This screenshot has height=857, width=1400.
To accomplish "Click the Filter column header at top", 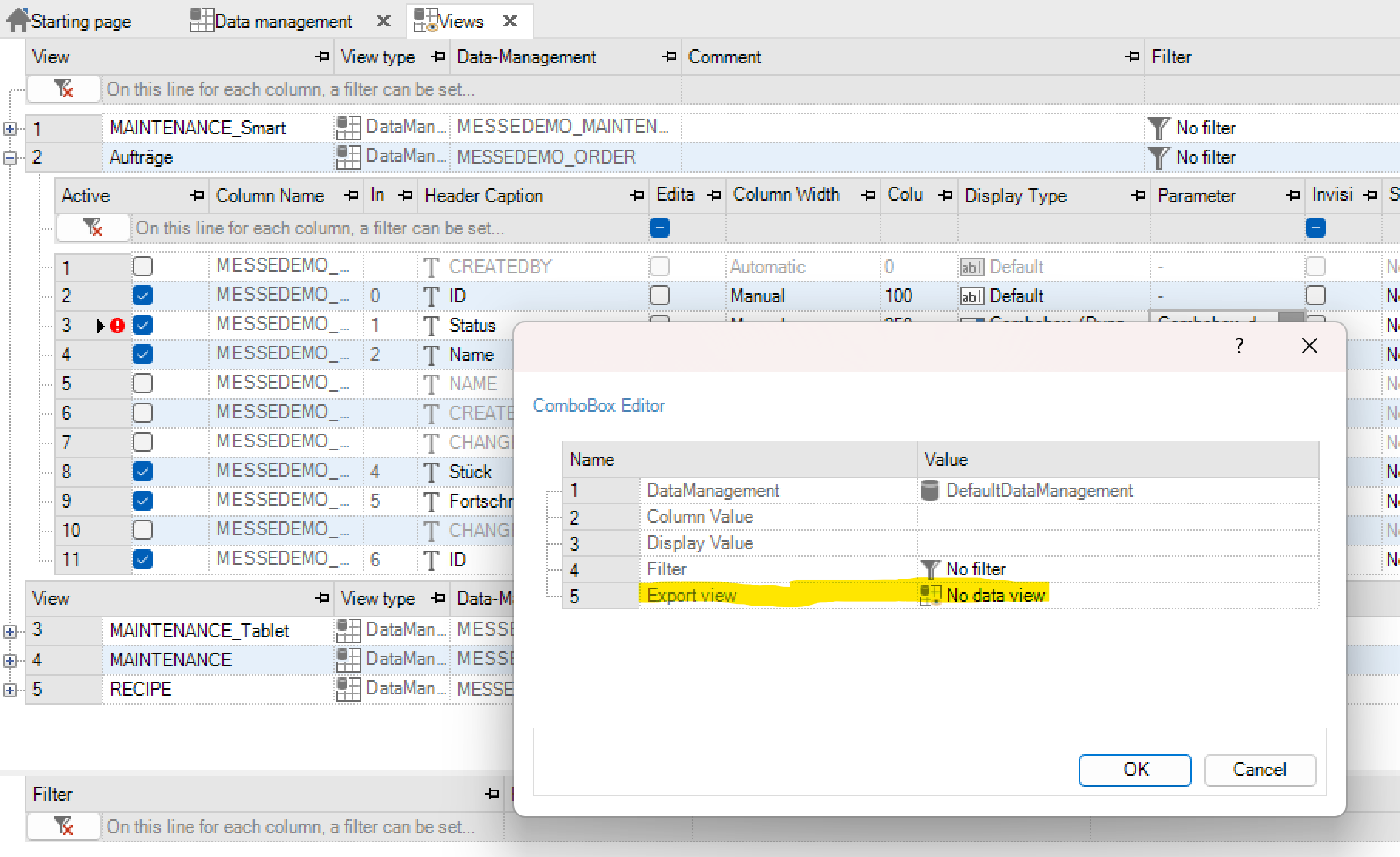I will [x=1271, y=57].
